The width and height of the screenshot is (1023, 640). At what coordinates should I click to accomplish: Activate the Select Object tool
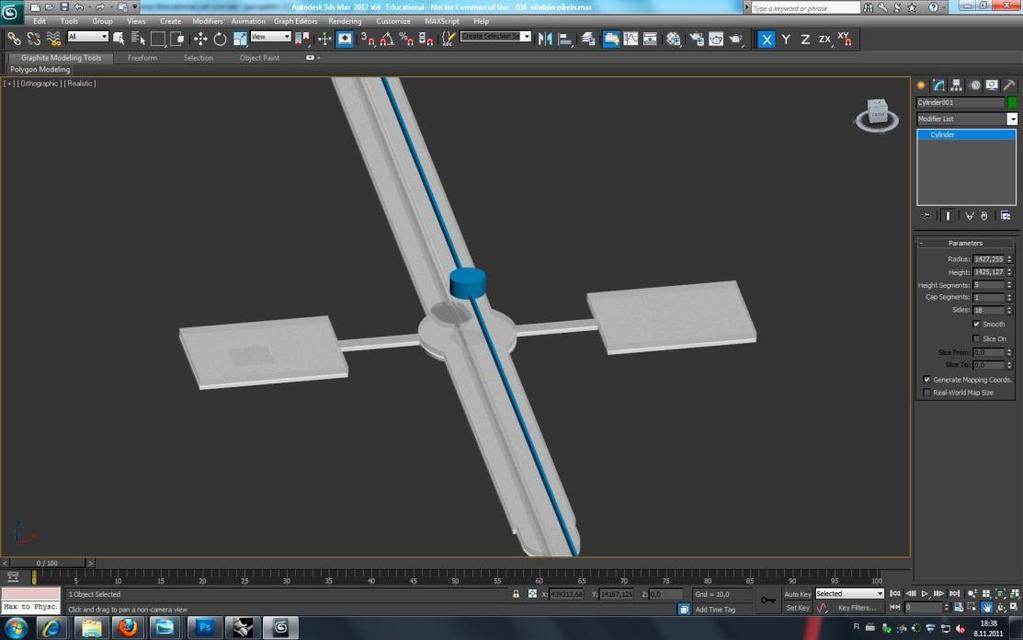118,39
